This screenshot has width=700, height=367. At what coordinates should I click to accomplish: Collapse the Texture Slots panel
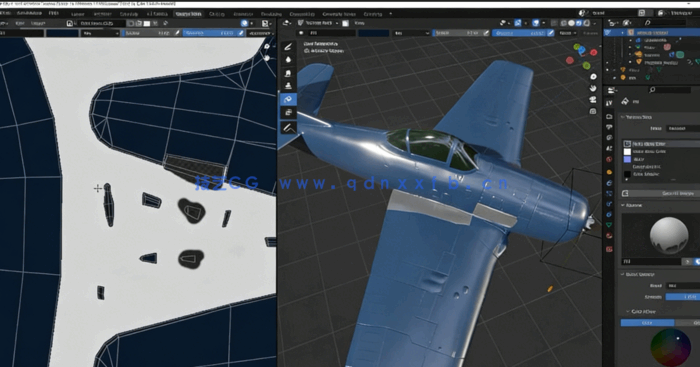tap(623, 117)
